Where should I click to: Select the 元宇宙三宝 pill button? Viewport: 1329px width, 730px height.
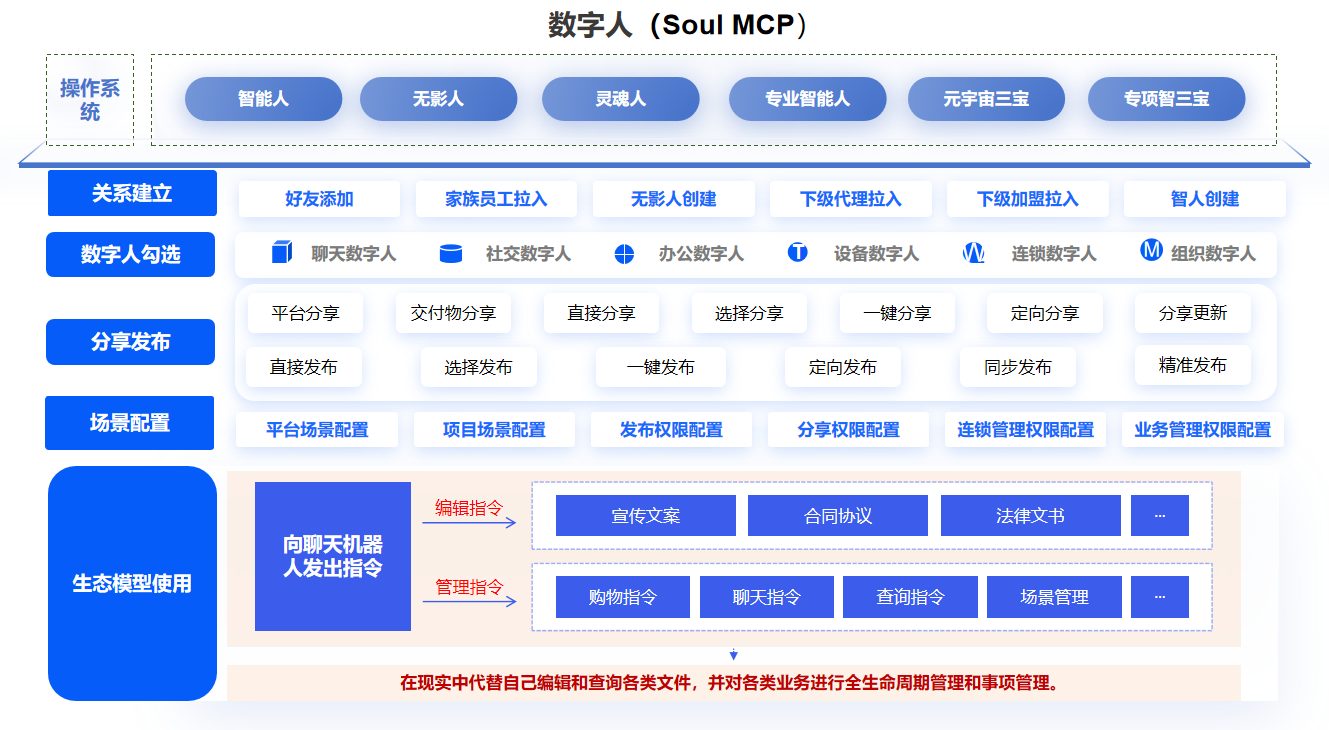click(x=987, y=99)
